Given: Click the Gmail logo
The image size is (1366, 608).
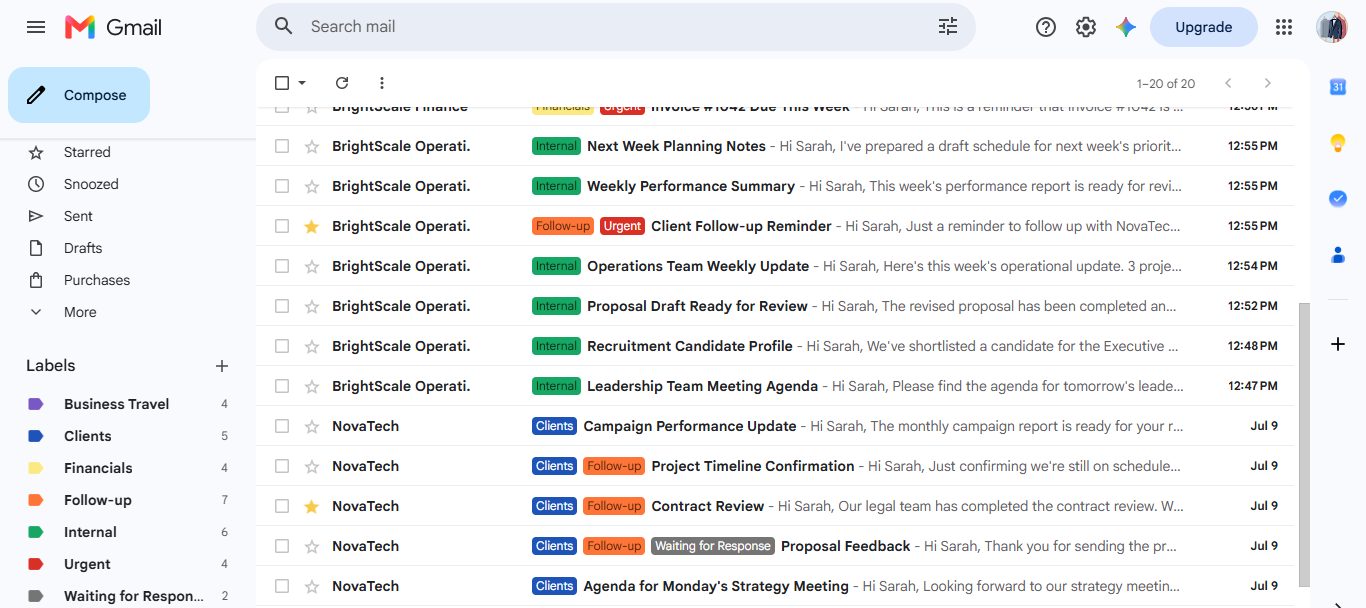Looking at the screenshot, I should [113, 27].
